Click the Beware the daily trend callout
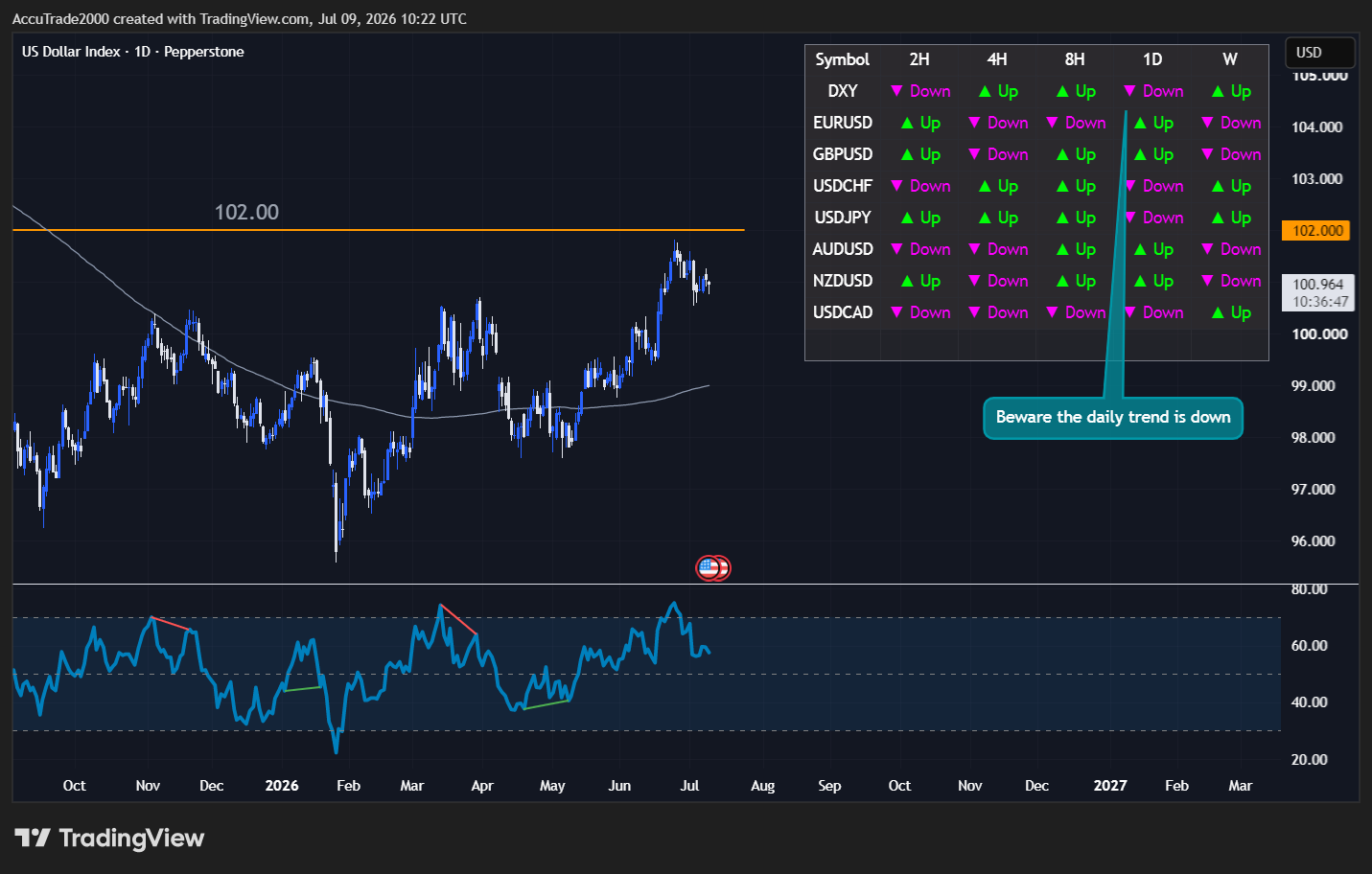This screenshot has height=874, width=1372. 1113,418
